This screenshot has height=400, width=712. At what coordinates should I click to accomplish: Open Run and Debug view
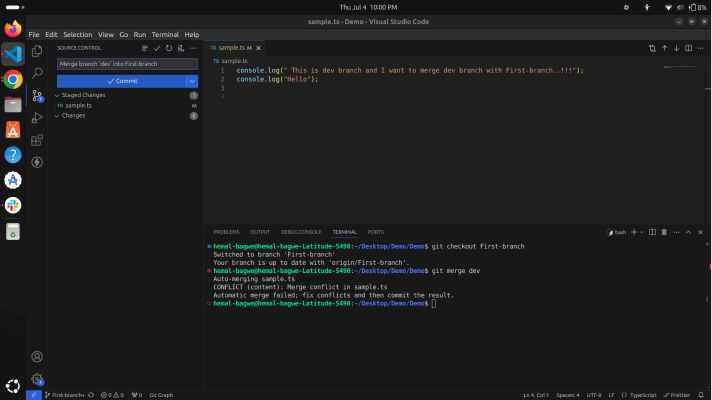click(37, 118)
